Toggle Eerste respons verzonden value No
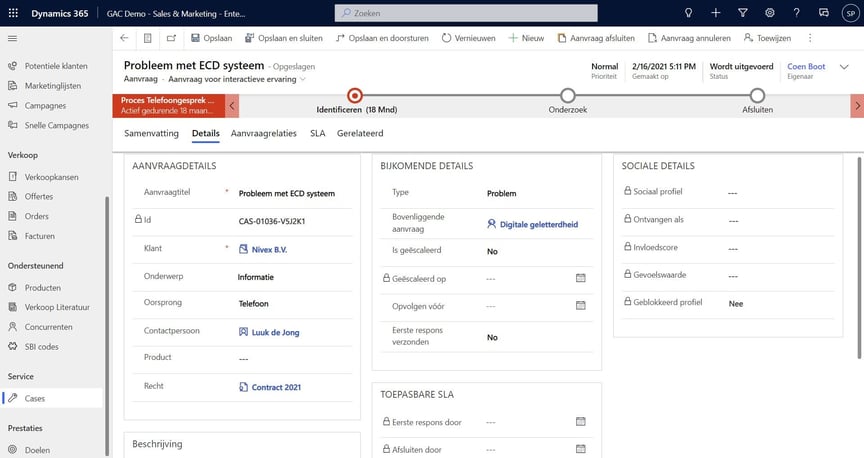 pyautogui.click(x=492, y=337)
